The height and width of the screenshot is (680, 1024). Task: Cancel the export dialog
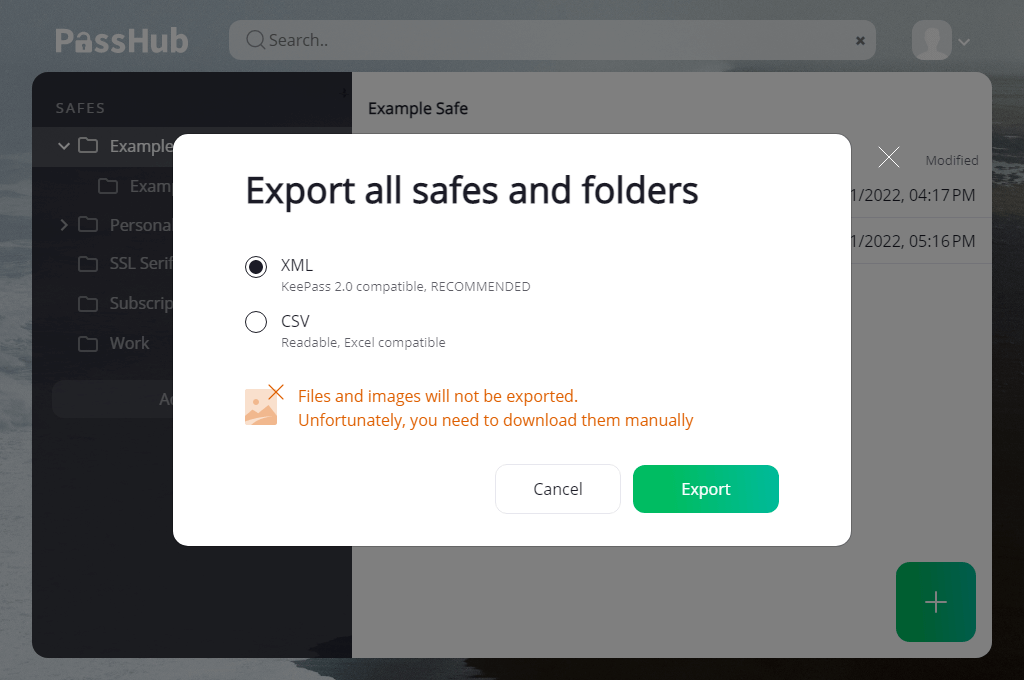[x=558, y=489]
